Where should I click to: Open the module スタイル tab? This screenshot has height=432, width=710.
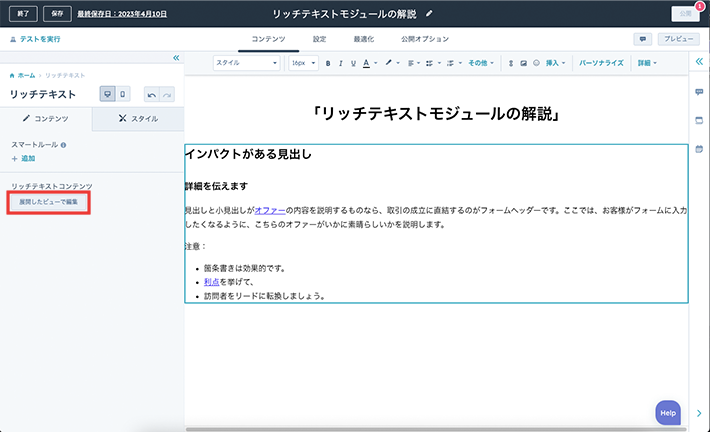point(138,119)
